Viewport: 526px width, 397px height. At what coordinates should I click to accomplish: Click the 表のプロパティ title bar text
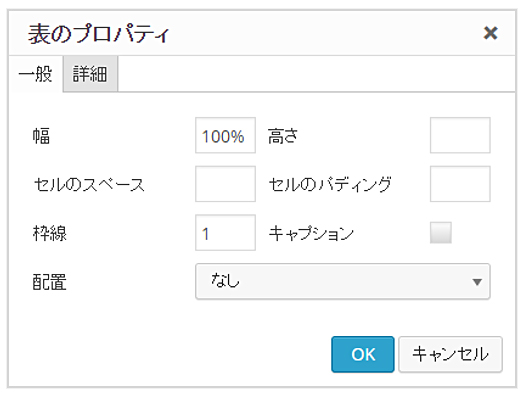click(x=98, y=34)
